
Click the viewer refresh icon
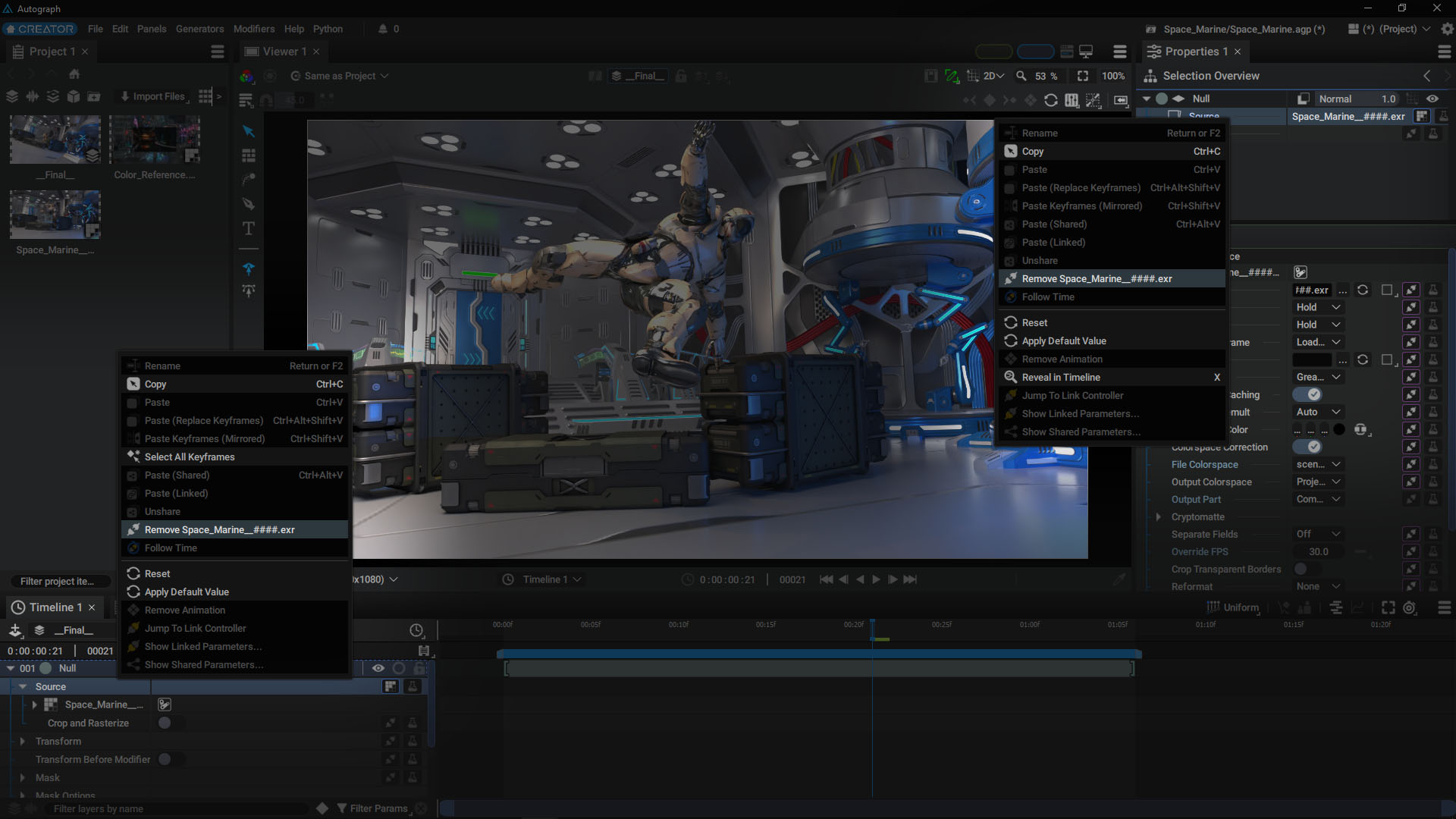[x=1051, y=100]
